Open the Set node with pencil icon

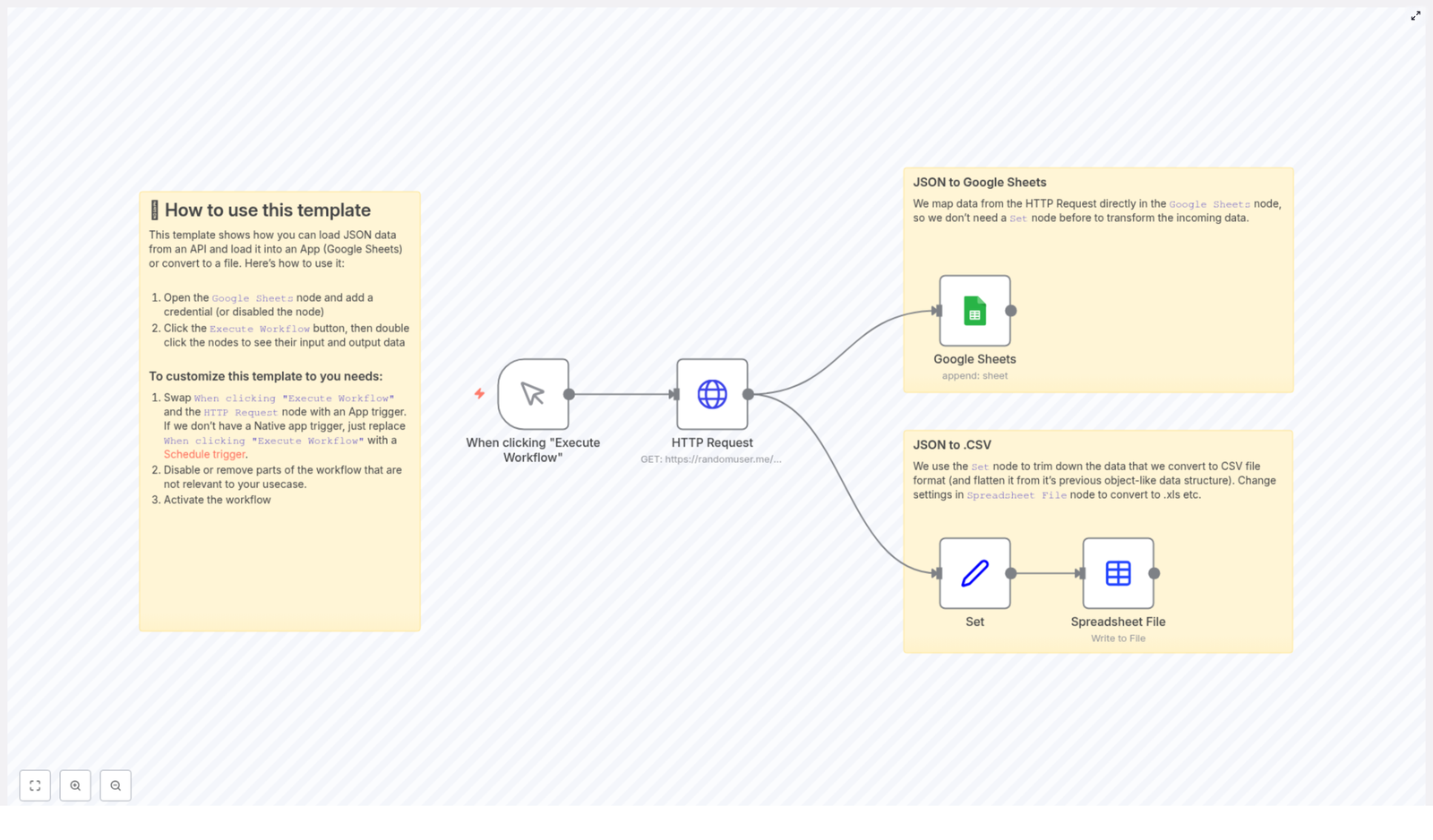974,573
